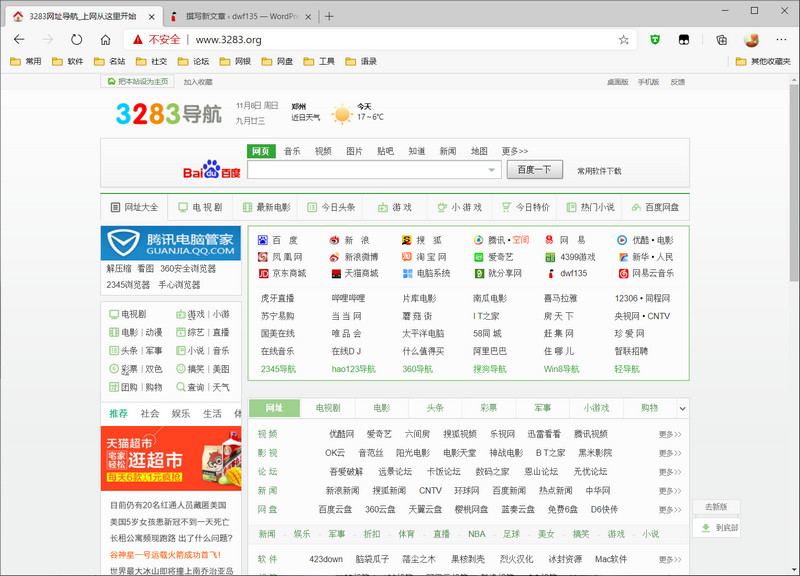Click the 百度一下 search button
This screenshot has height=576, width=800.
click(x=534, y=170)
